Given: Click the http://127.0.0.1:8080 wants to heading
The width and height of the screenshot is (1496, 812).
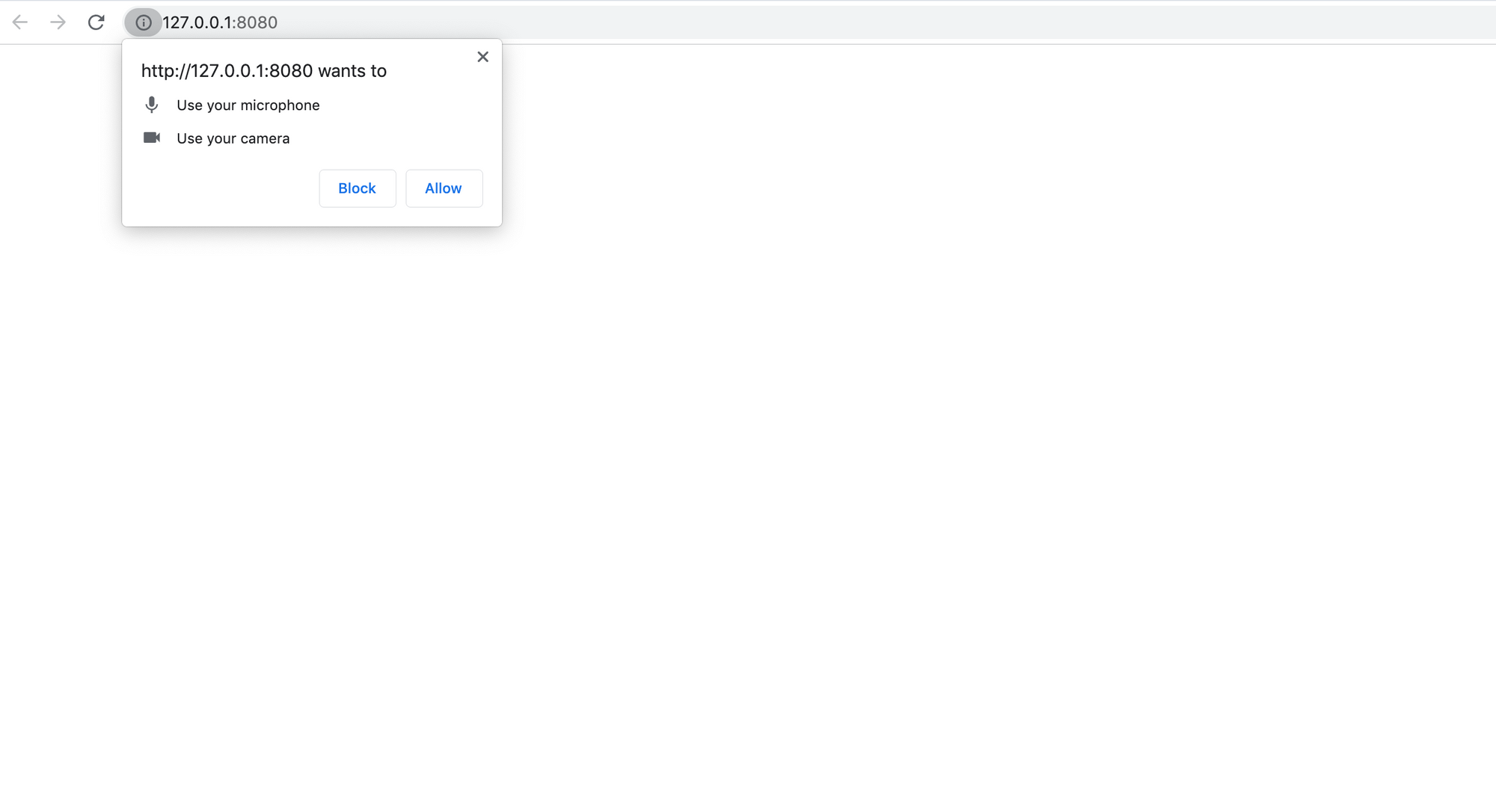Looking at the screenshot, I should [263, 70].
